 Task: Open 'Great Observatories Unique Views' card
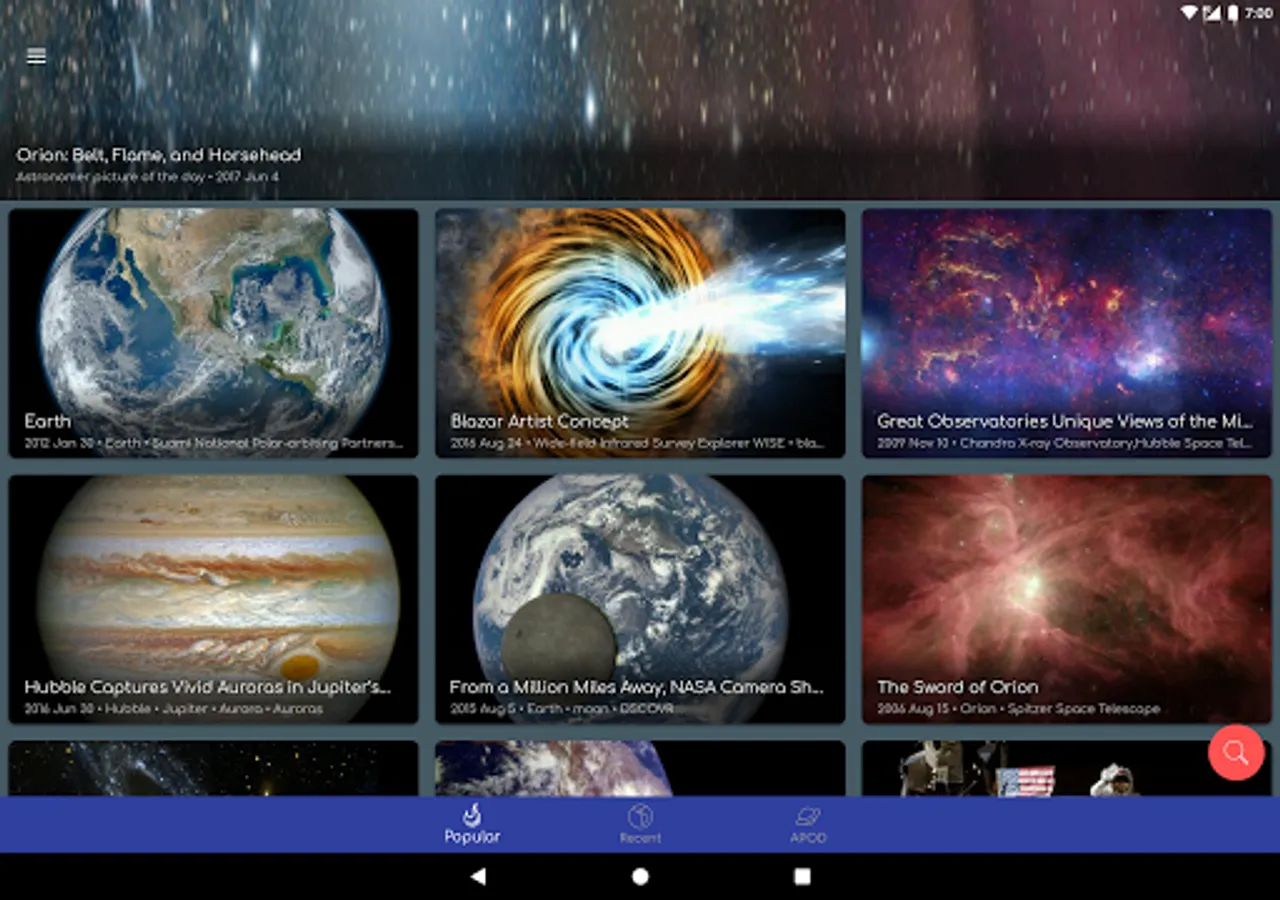[x=1066, y=333]
